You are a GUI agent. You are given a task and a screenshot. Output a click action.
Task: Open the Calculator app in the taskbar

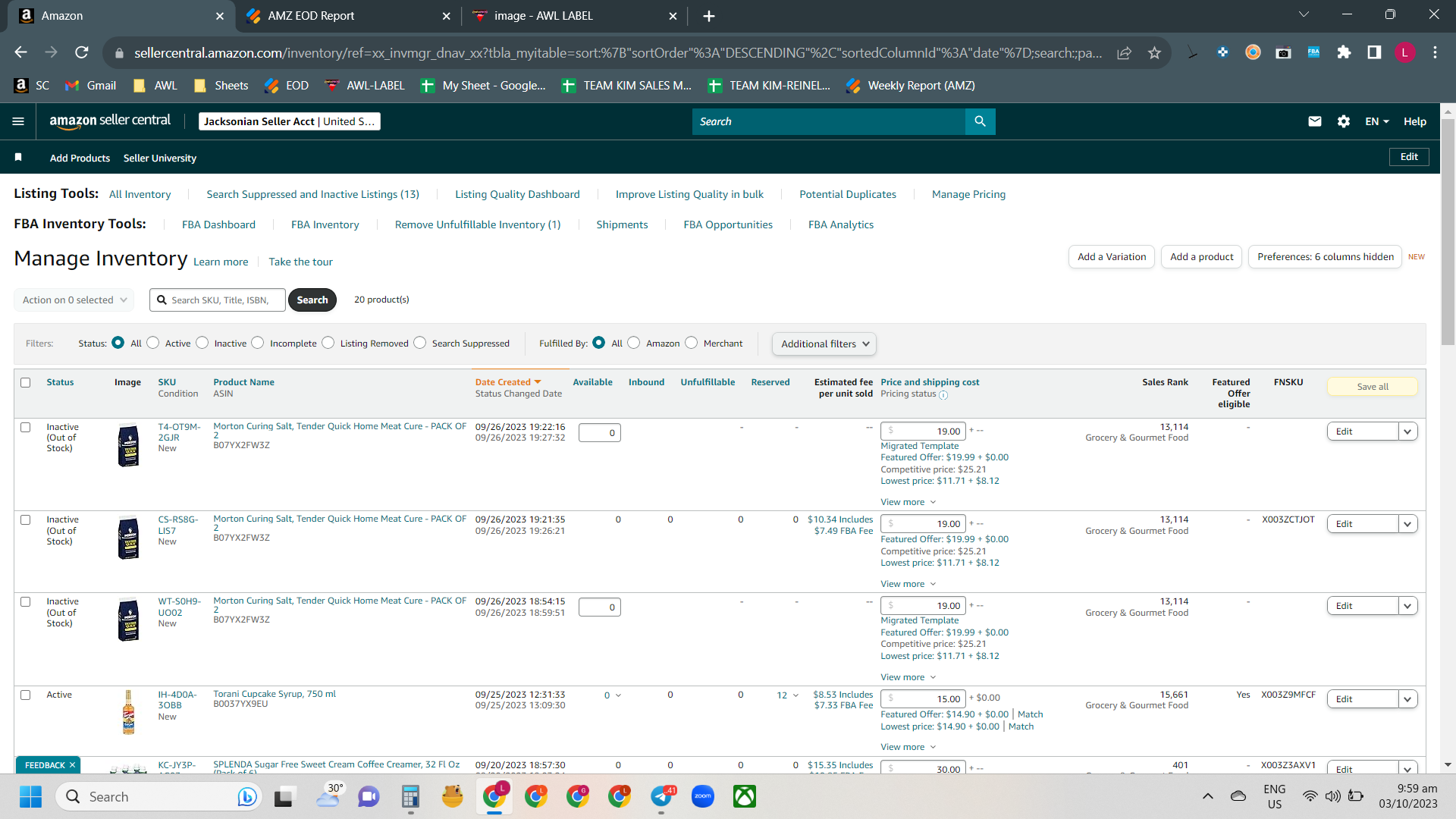click(410, 796)
